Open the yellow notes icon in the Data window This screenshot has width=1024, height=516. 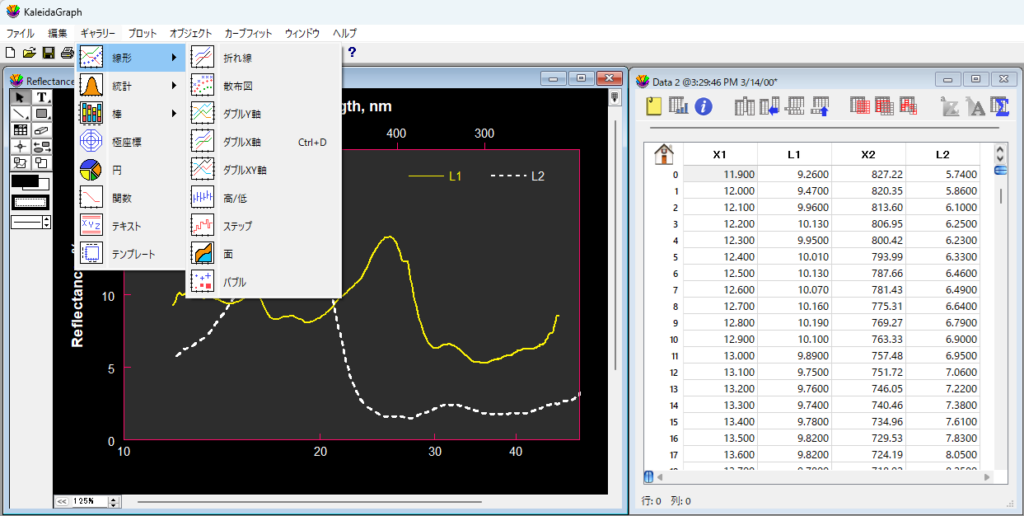click(x=655, y=105)
